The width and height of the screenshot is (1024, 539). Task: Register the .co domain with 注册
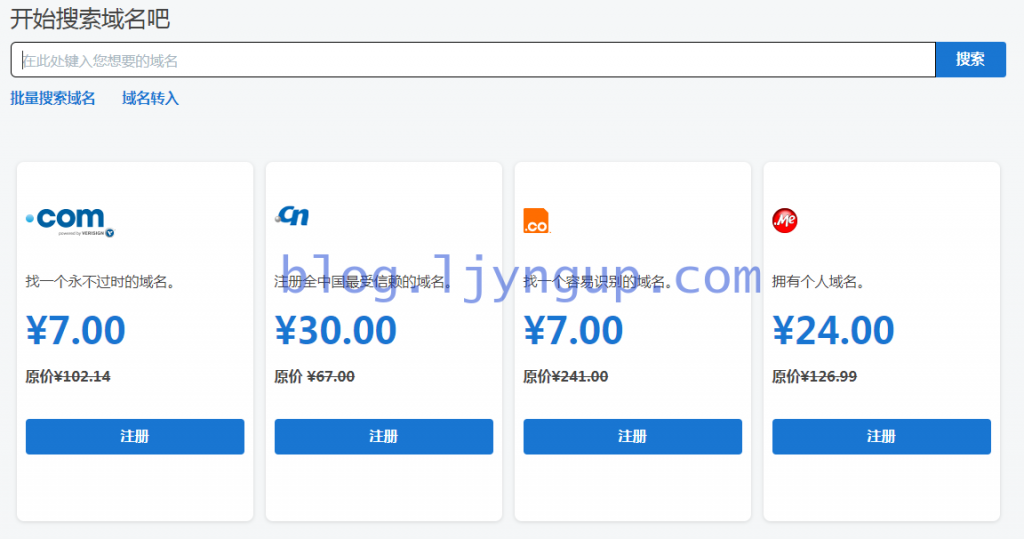click(633, 436)
